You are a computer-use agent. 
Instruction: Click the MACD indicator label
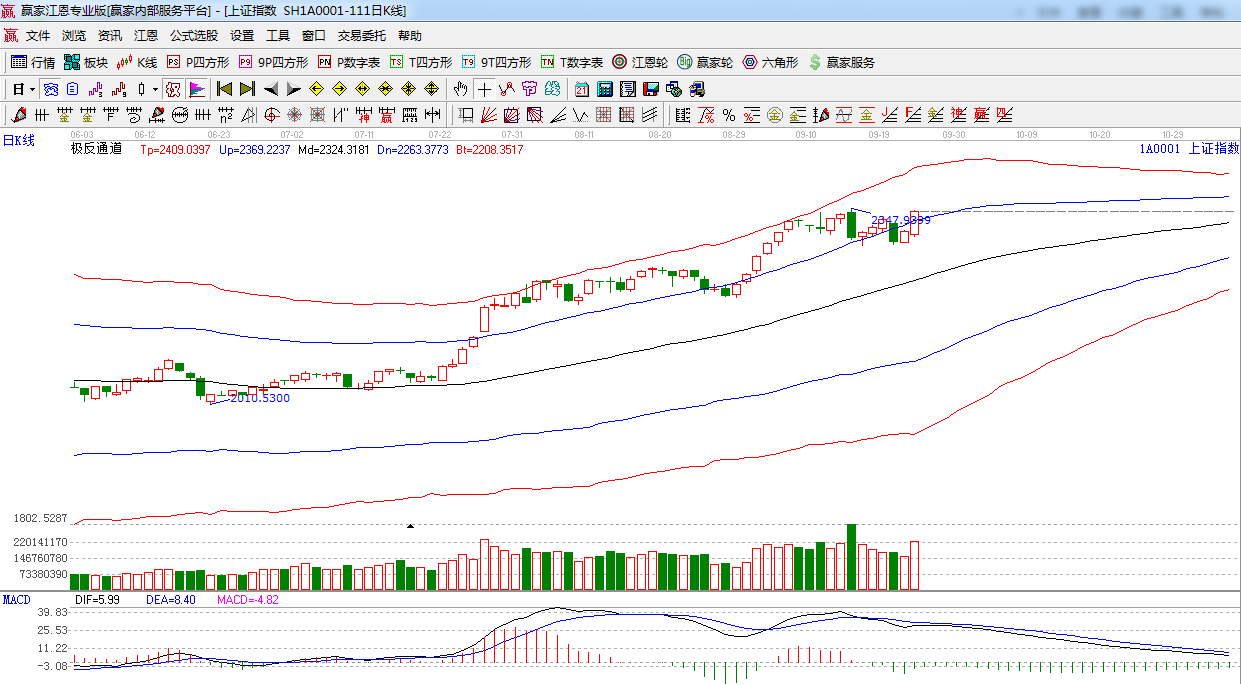(x=16, y=600)
